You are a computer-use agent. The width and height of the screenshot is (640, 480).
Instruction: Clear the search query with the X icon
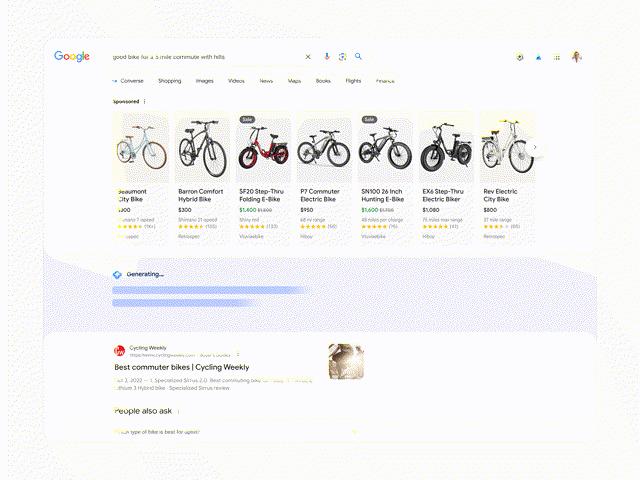point(308,57)
